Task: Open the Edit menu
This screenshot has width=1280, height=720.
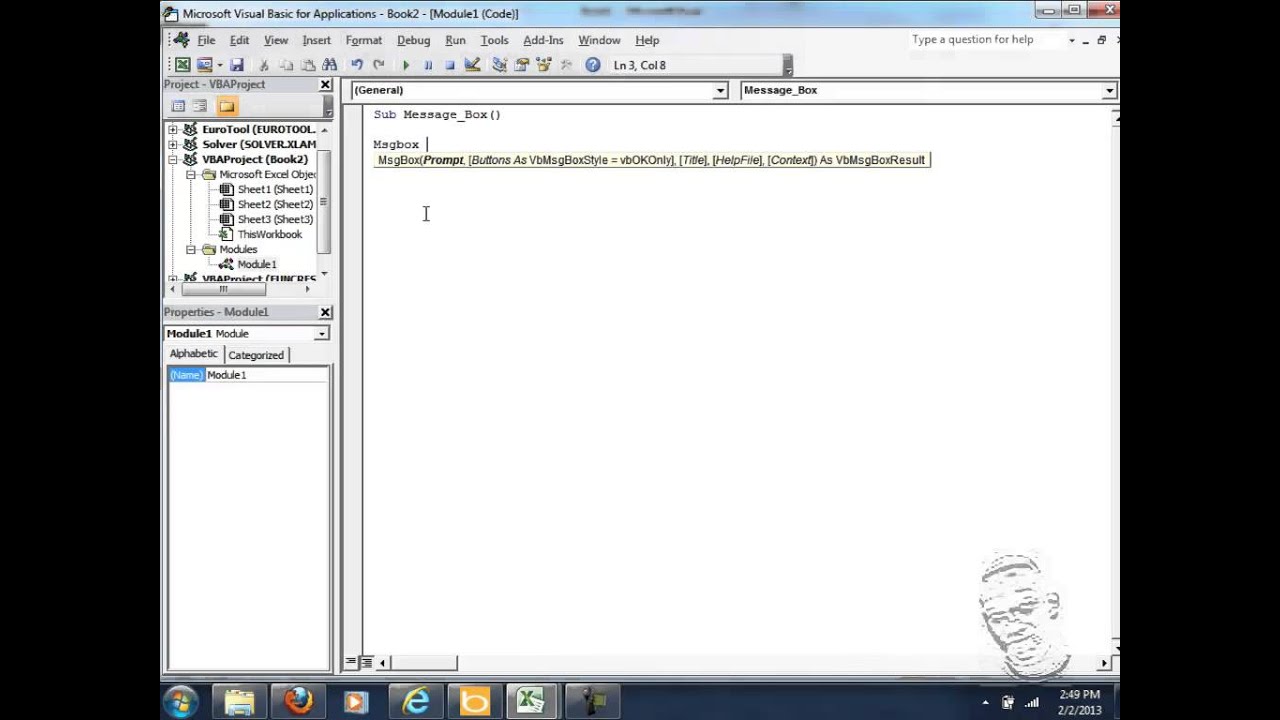Action: (239, 40)
